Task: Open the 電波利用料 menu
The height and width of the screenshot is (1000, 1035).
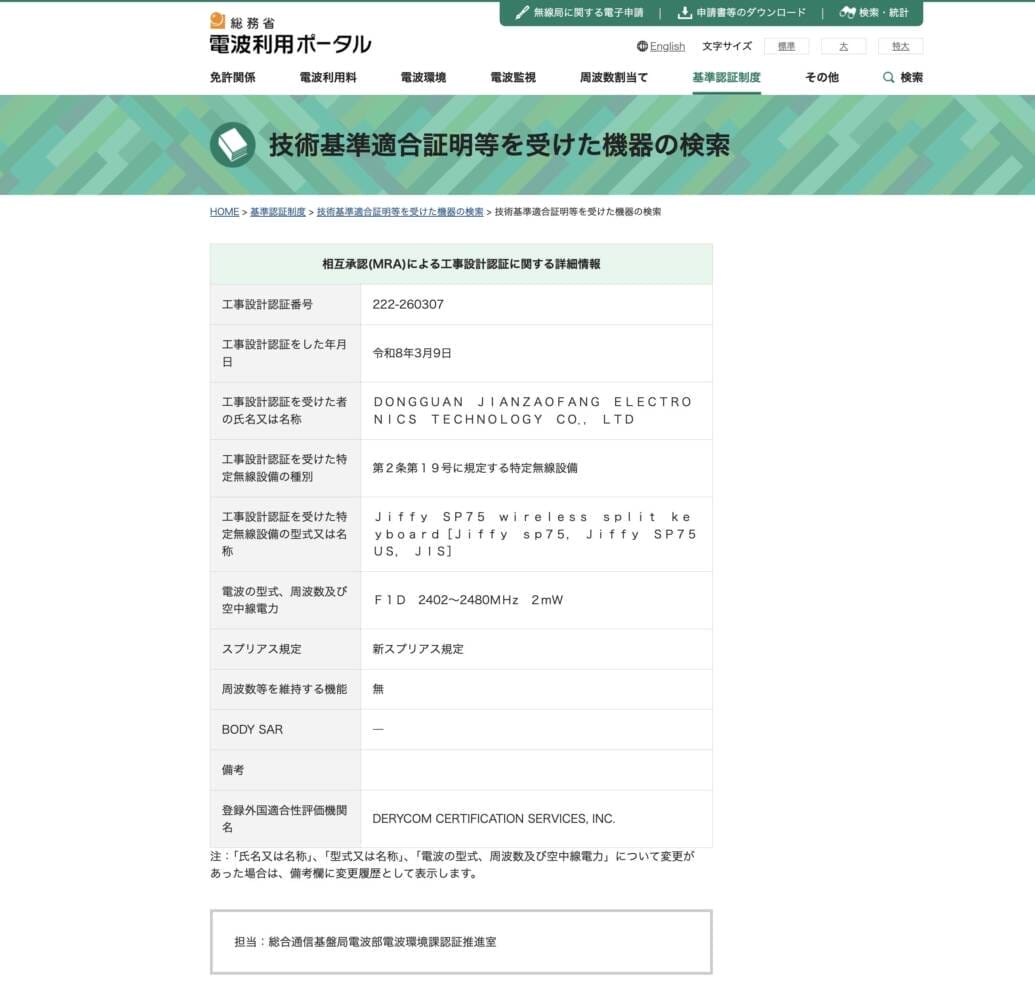Action: 328,77
